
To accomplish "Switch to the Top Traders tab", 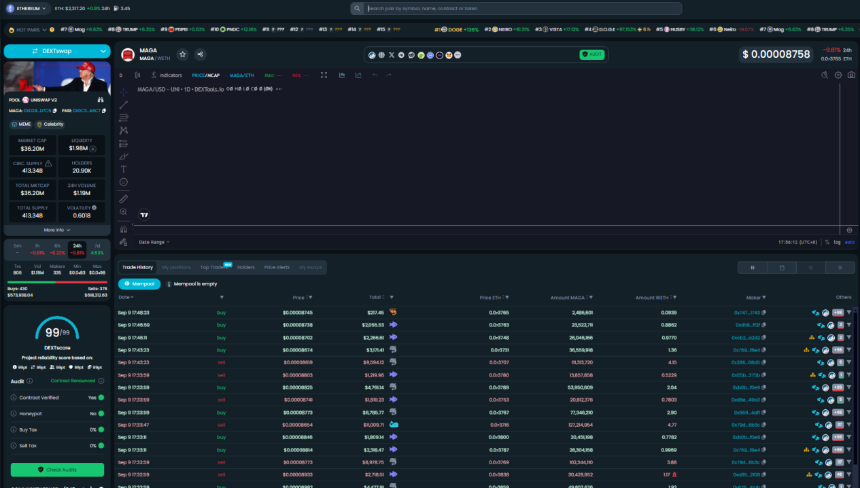I will pyautogui.click(x=214, y=268).
